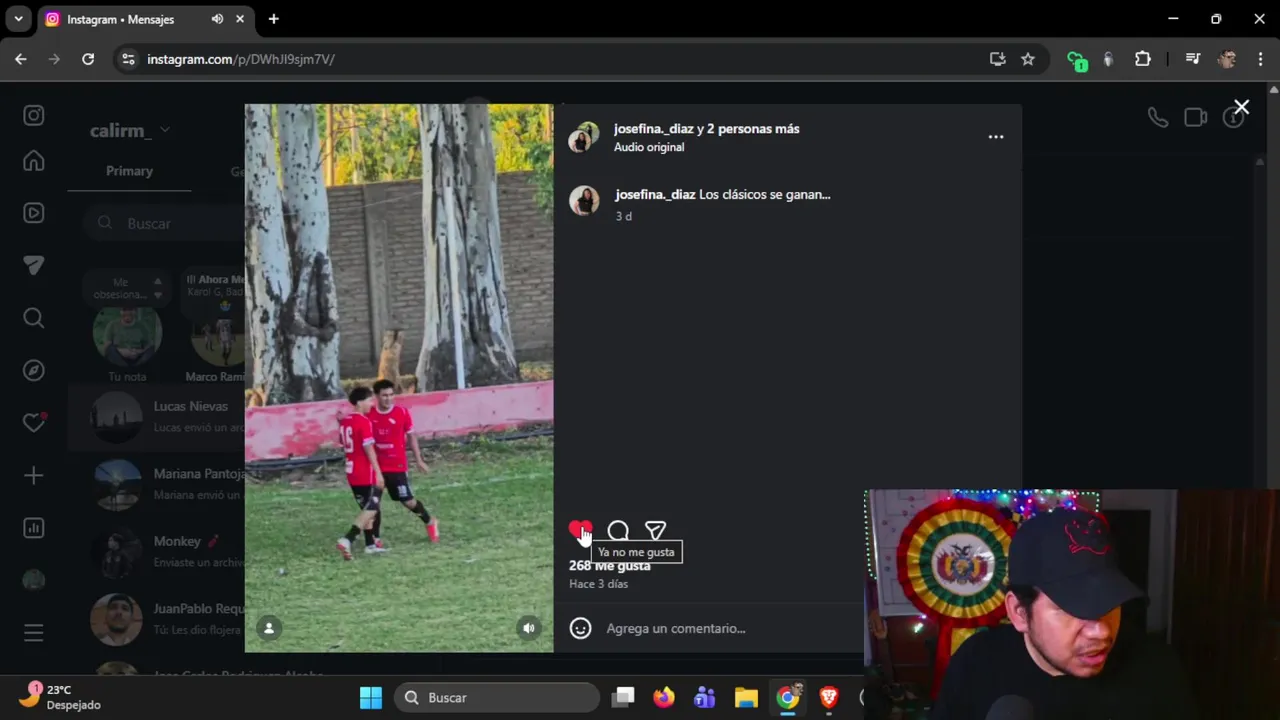Image resolution: width=1280 pixels, height=720 pixels.
Task: Go back in Chrome
Action: [20, 59]
